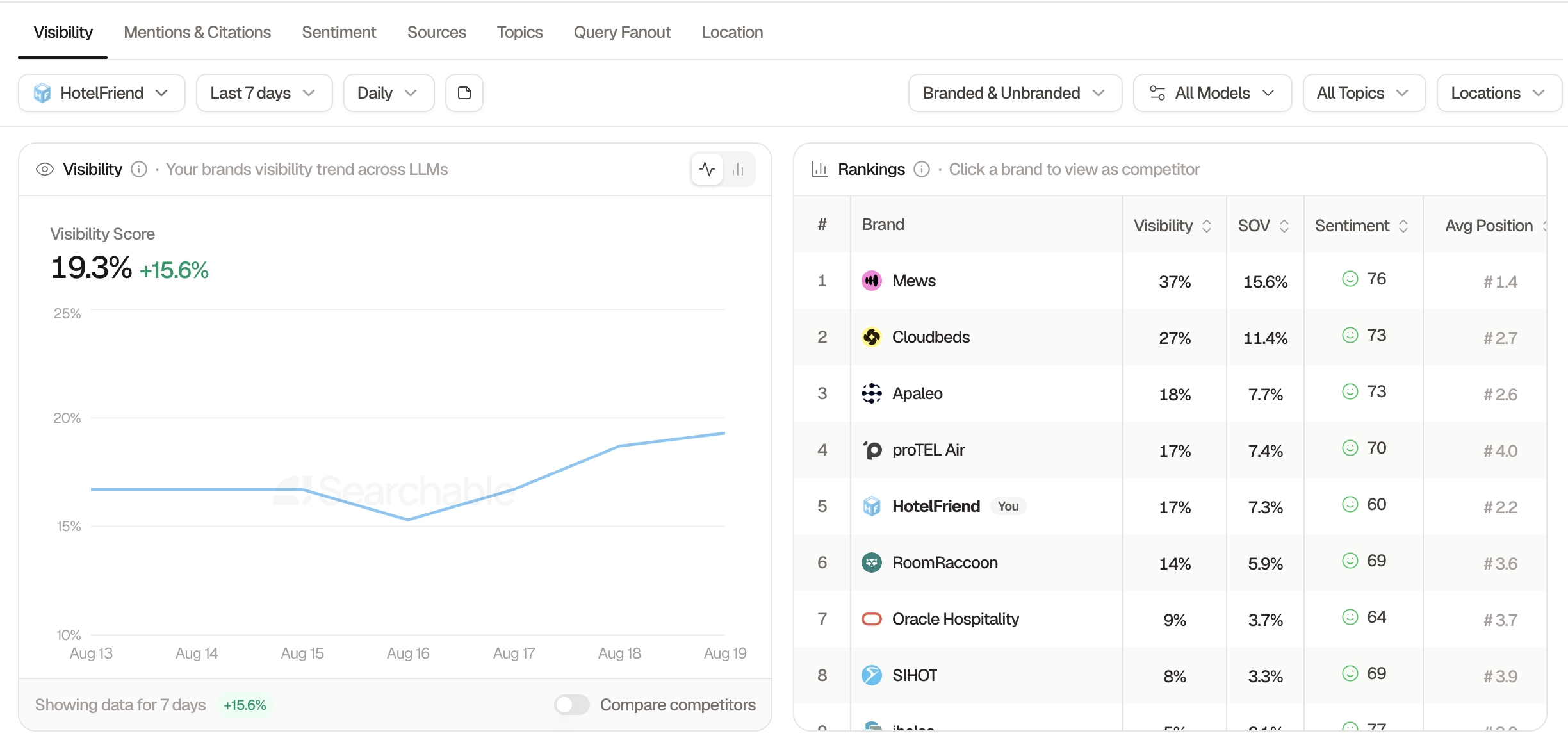The image size is (1568, 747).
Task: Select proTEL Air as competitor
Action: tap(928, 450)
